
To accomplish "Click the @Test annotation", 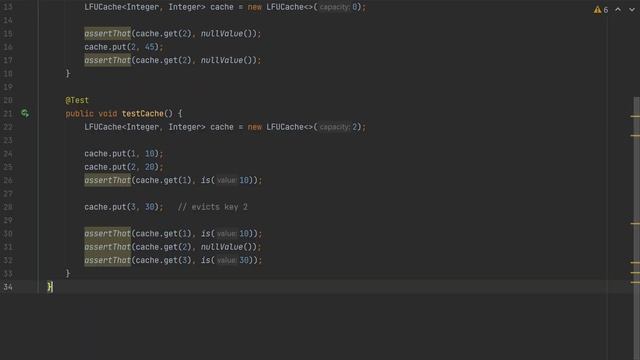I will click(x=77, y=100).
